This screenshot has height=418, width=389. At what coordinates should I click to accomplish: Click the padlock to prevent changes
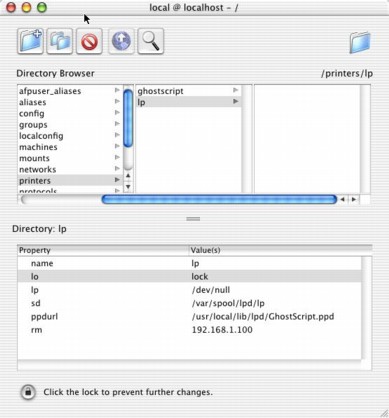28,392
